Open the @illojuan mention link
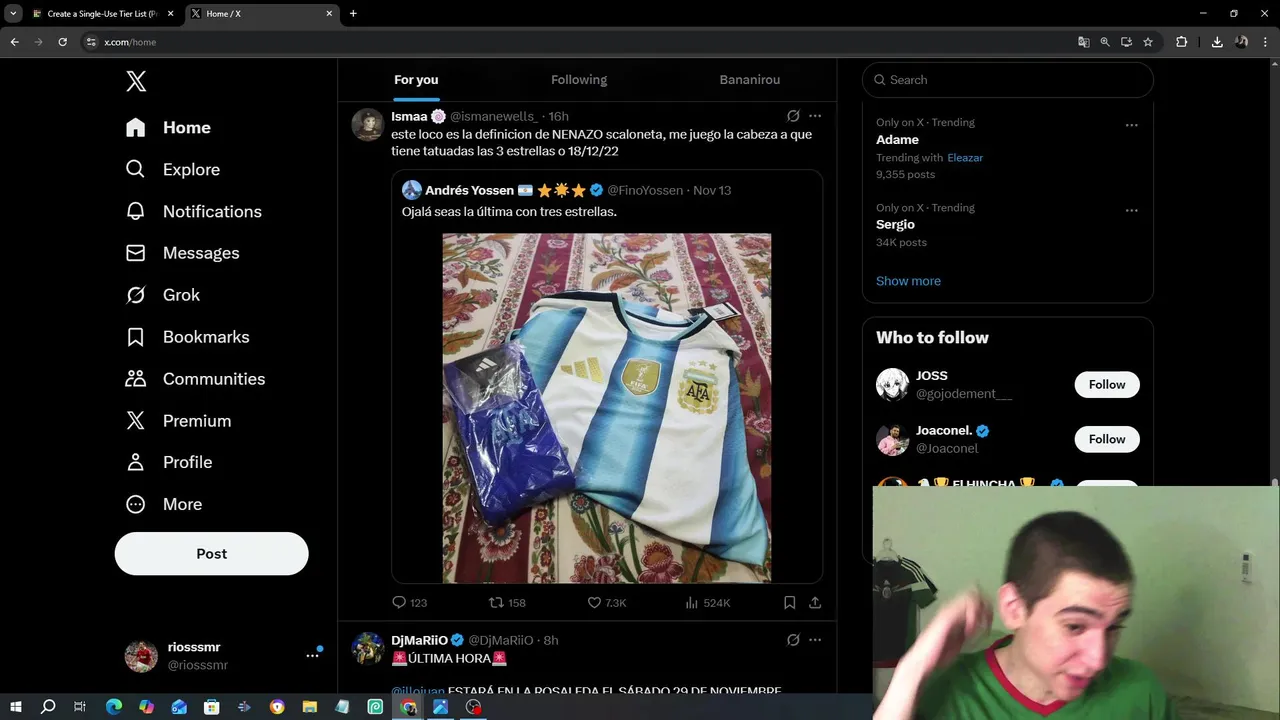This screenshot has height=720, width=1280. [417, 690]
